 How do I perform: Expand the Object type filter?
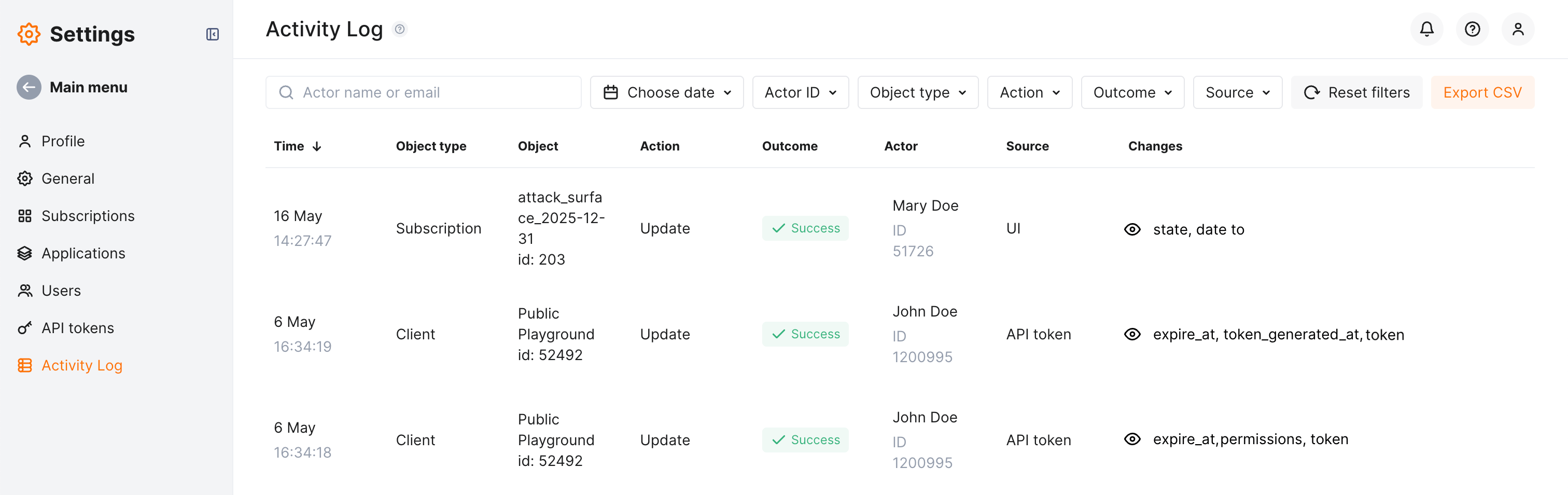click(917, 92)
